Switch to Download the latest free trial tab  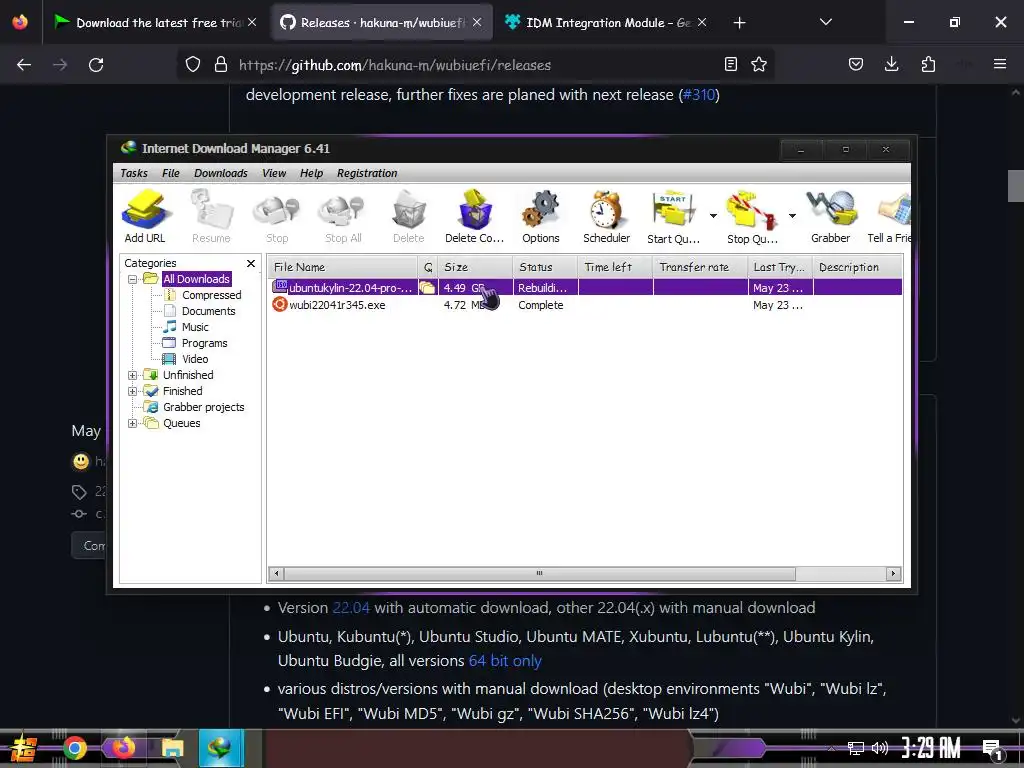[155, 22]
